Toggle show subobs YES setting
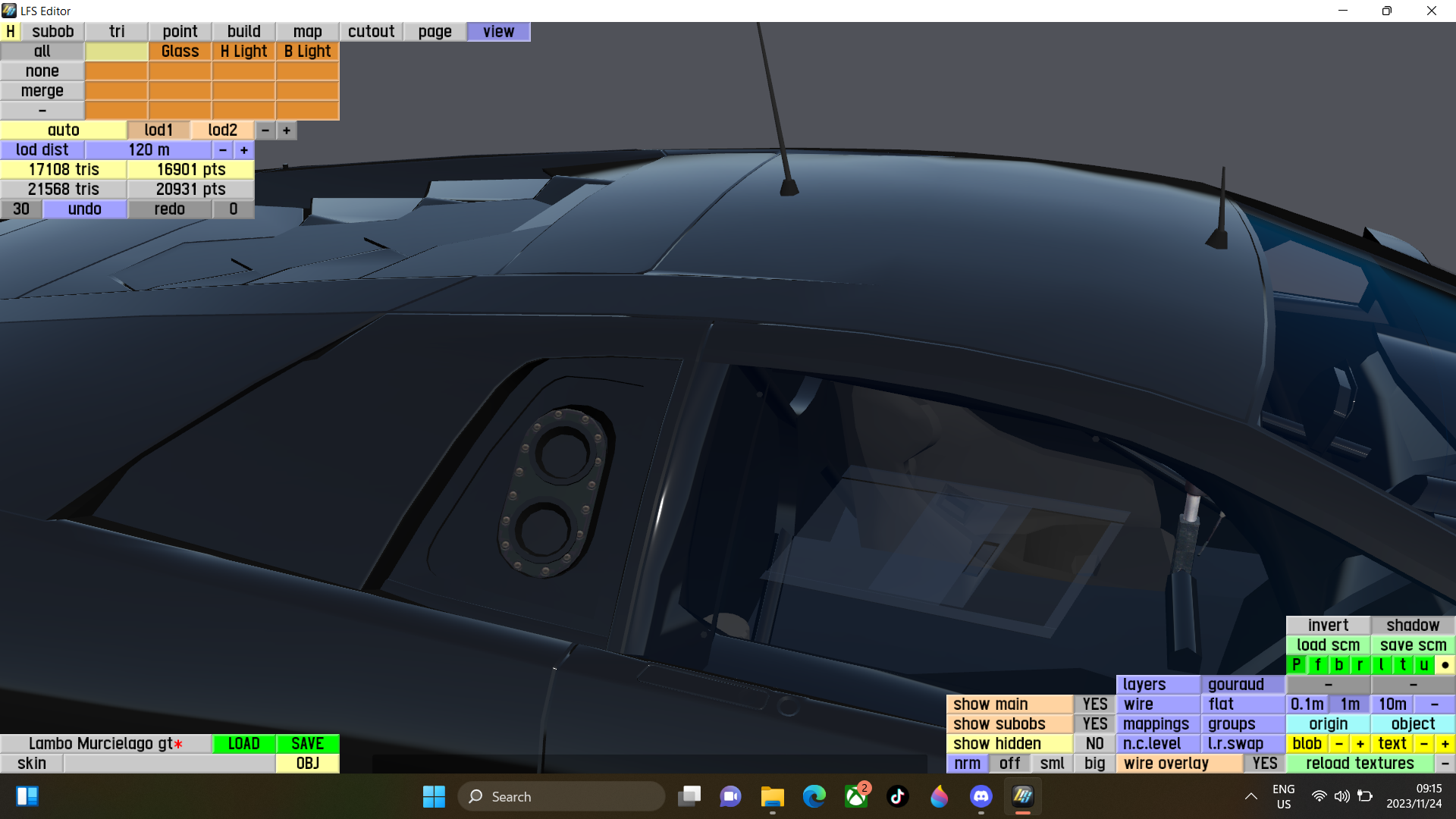This screenshot has height=819, width=1456. pyautogui.click(x=1094, y=724)
